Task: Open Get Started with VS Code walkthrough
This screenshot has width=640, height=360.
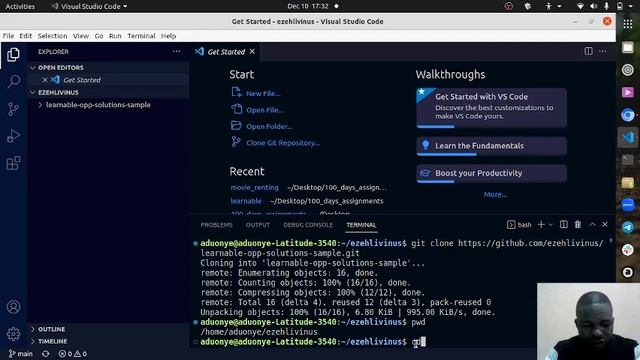Action: (491, 108)
